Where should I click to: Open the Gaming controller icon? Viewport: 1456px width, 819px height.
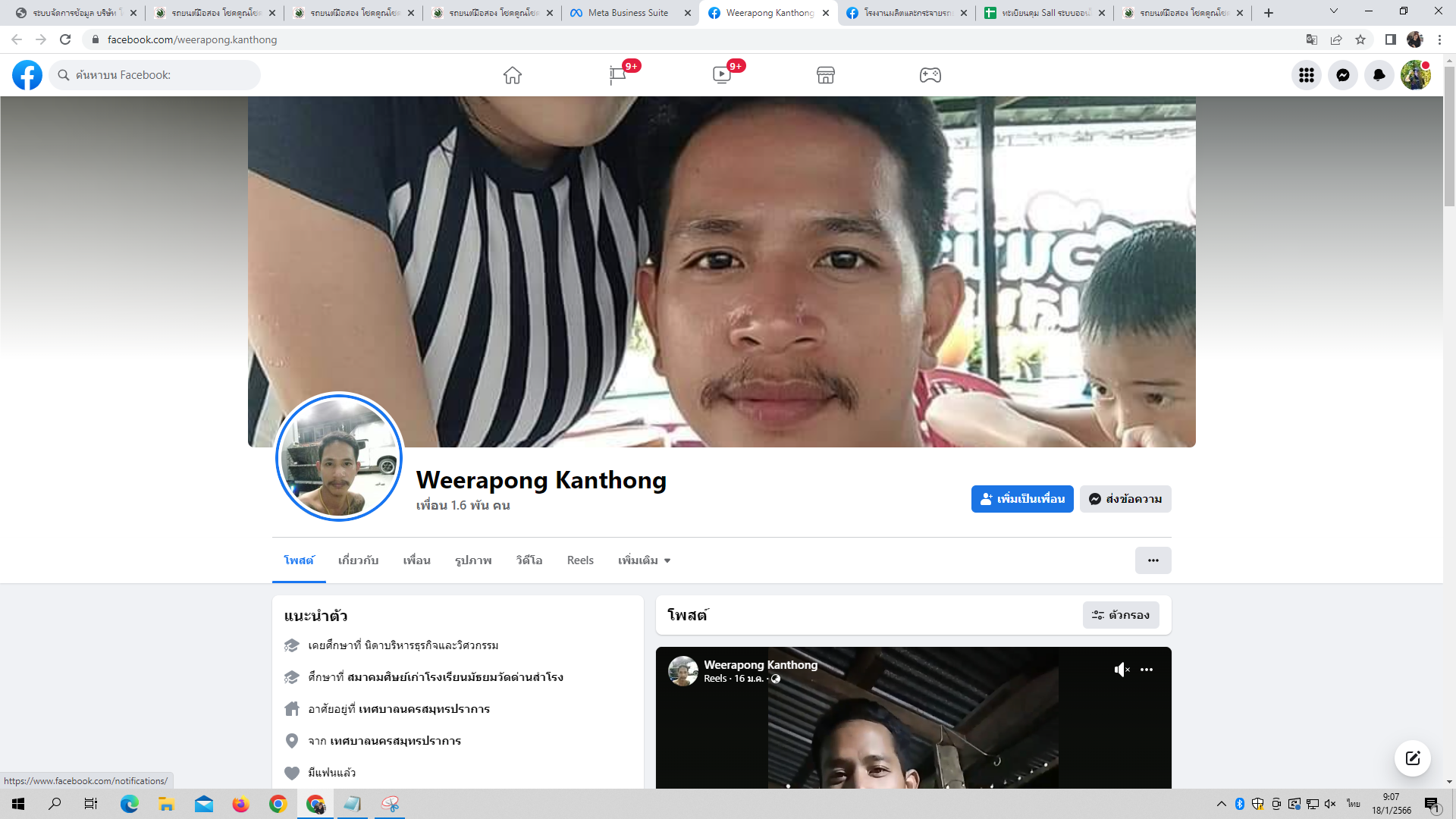click(x=930, y=75)
